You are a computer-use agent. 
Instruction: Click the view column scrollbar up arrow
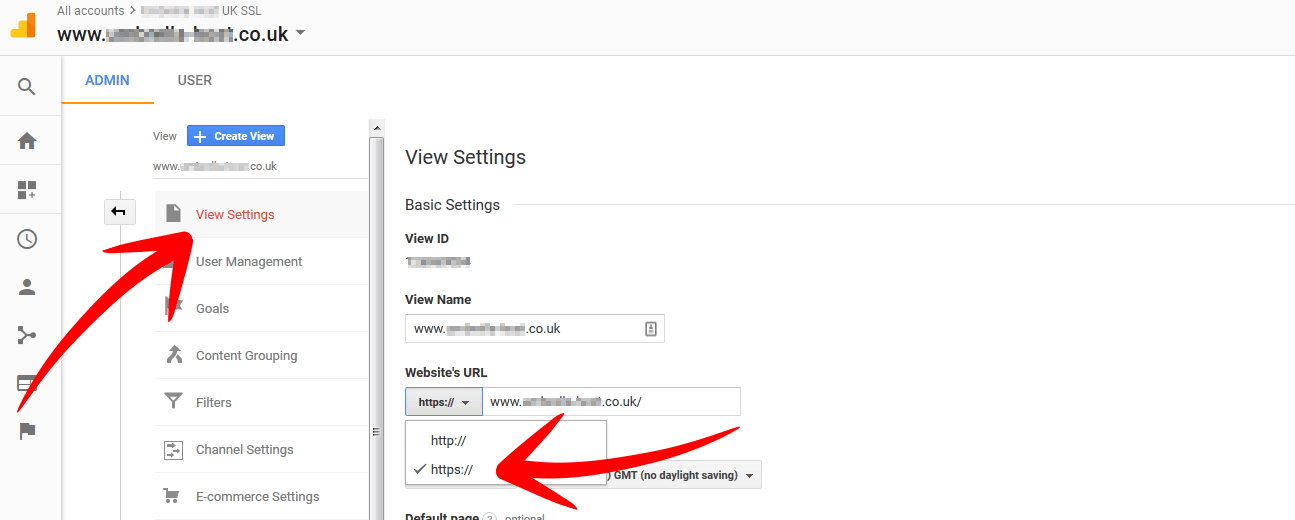point(377,128)
